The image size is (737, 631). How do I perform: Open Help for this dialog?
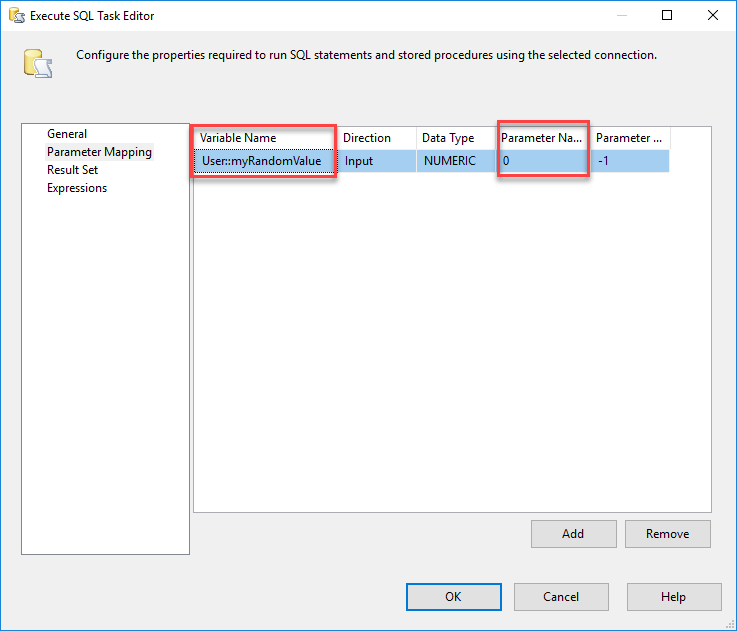(x=673, y=597)
